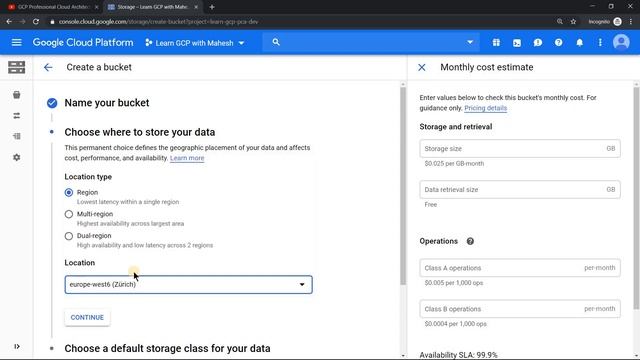The height and width of the screenshot is (360, 640).
Task: Click the $0.0004 per 1,000 ops text
Action: 456,324
